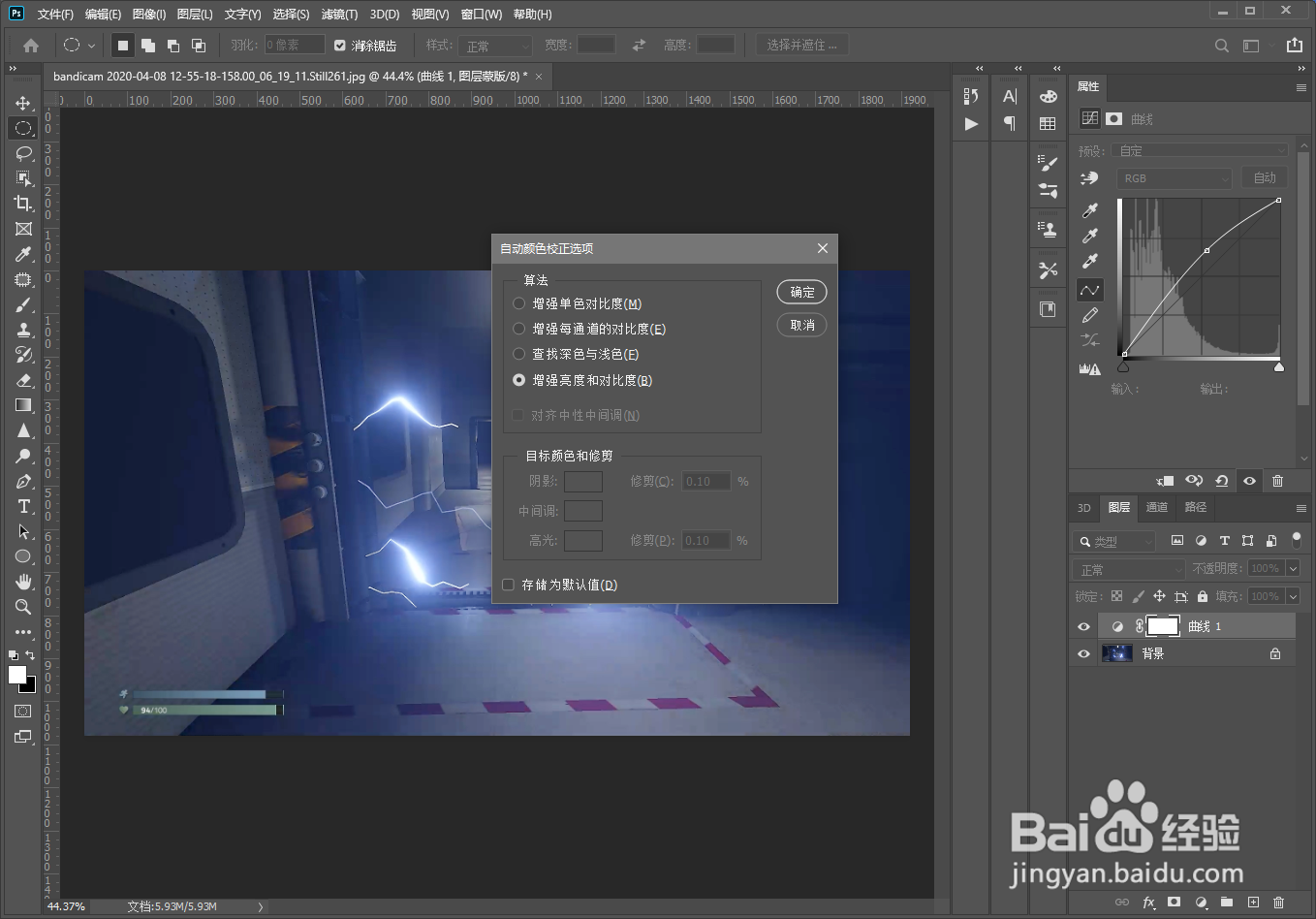Select 查找深色与浅色 radio option
Image resolution: width=1316 pixels, height=919 pixels.
(519, 354)
